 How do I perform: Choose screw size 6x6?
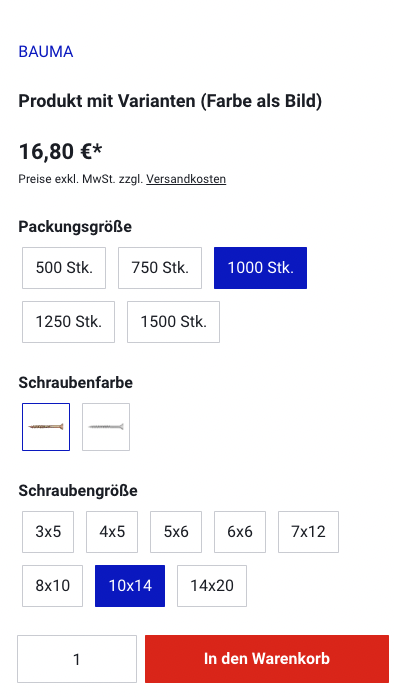[x=240, y=532]
